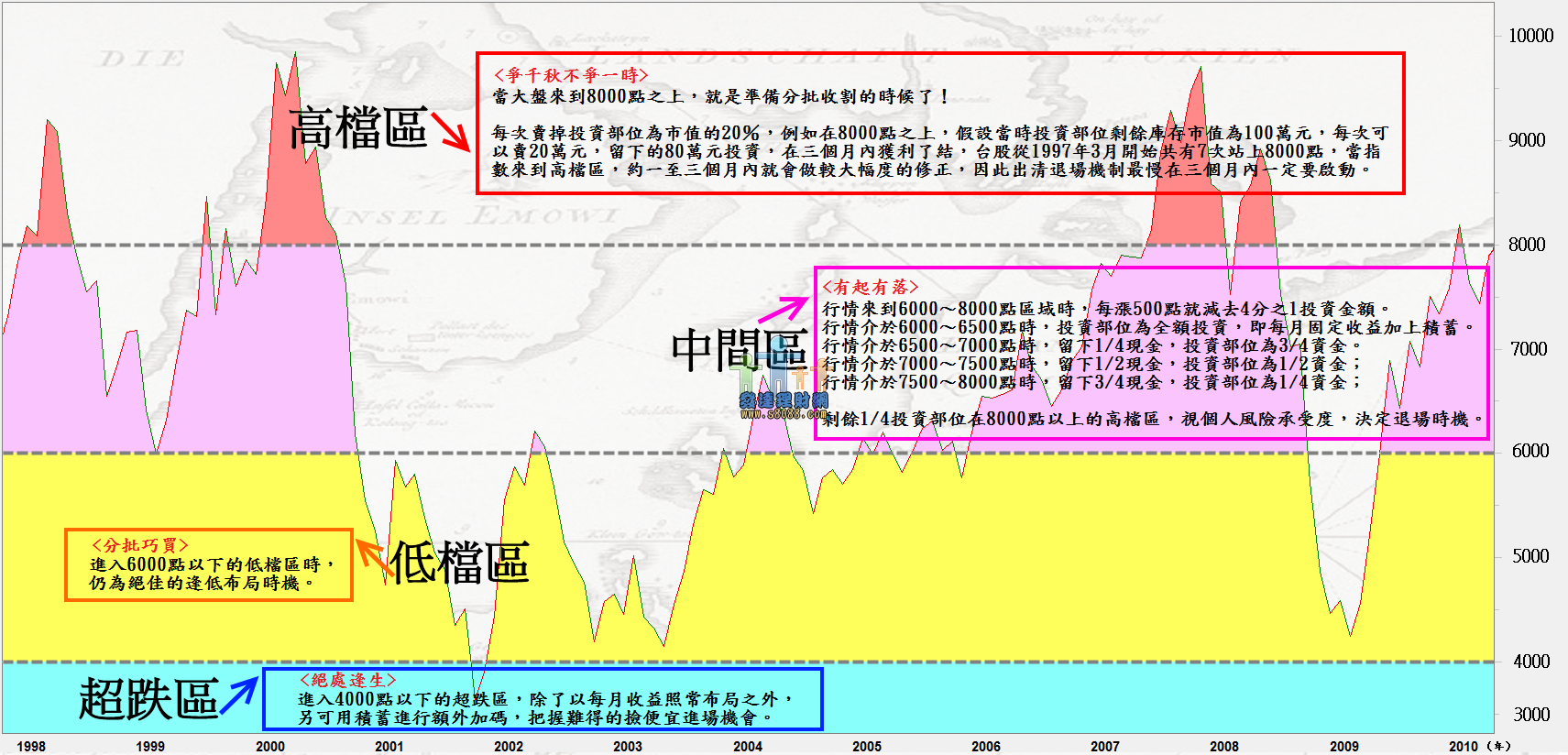
Task: Click the 2007 year label
Action: tap(1105, 746)
